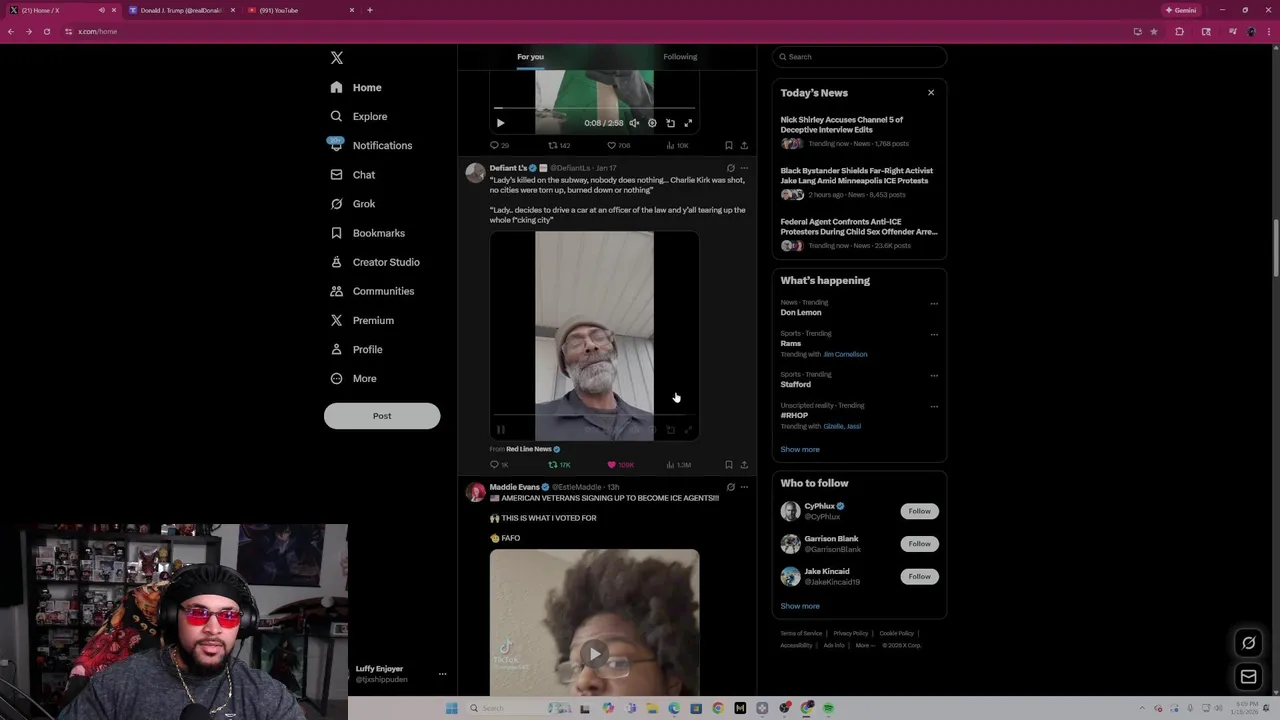Open Federal Agent Confronts Anti-ICE Protesters story

pos(859,235)
